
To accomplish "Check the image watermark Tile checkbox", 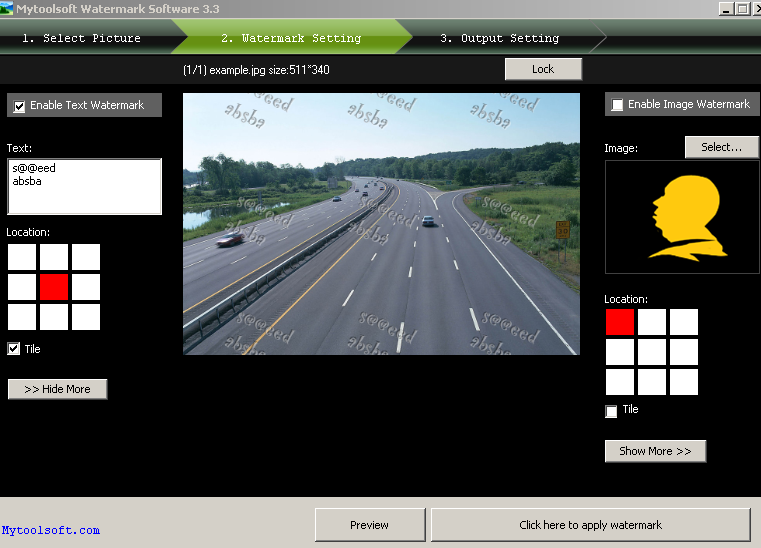I will (x=612, y=411).
